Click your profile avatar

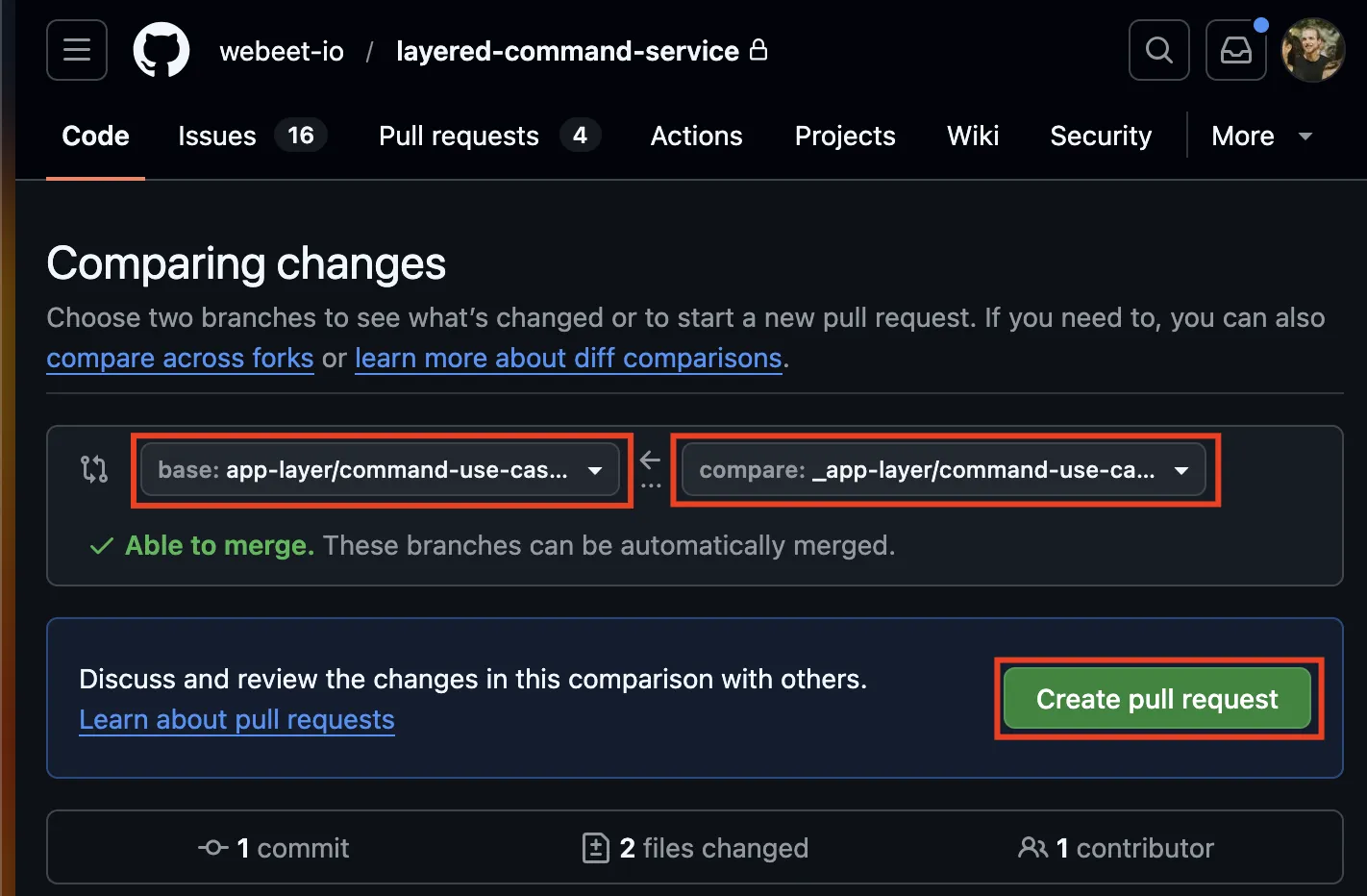pyautogui.click(x=1312, y=50)
